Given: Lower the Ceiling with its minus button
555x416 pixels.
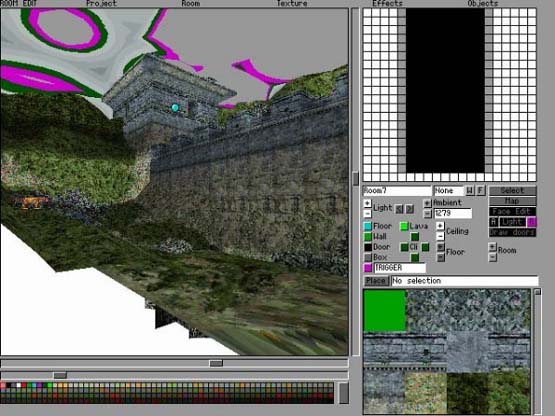Looking at the screenshot, I should [x=440, y=236].
